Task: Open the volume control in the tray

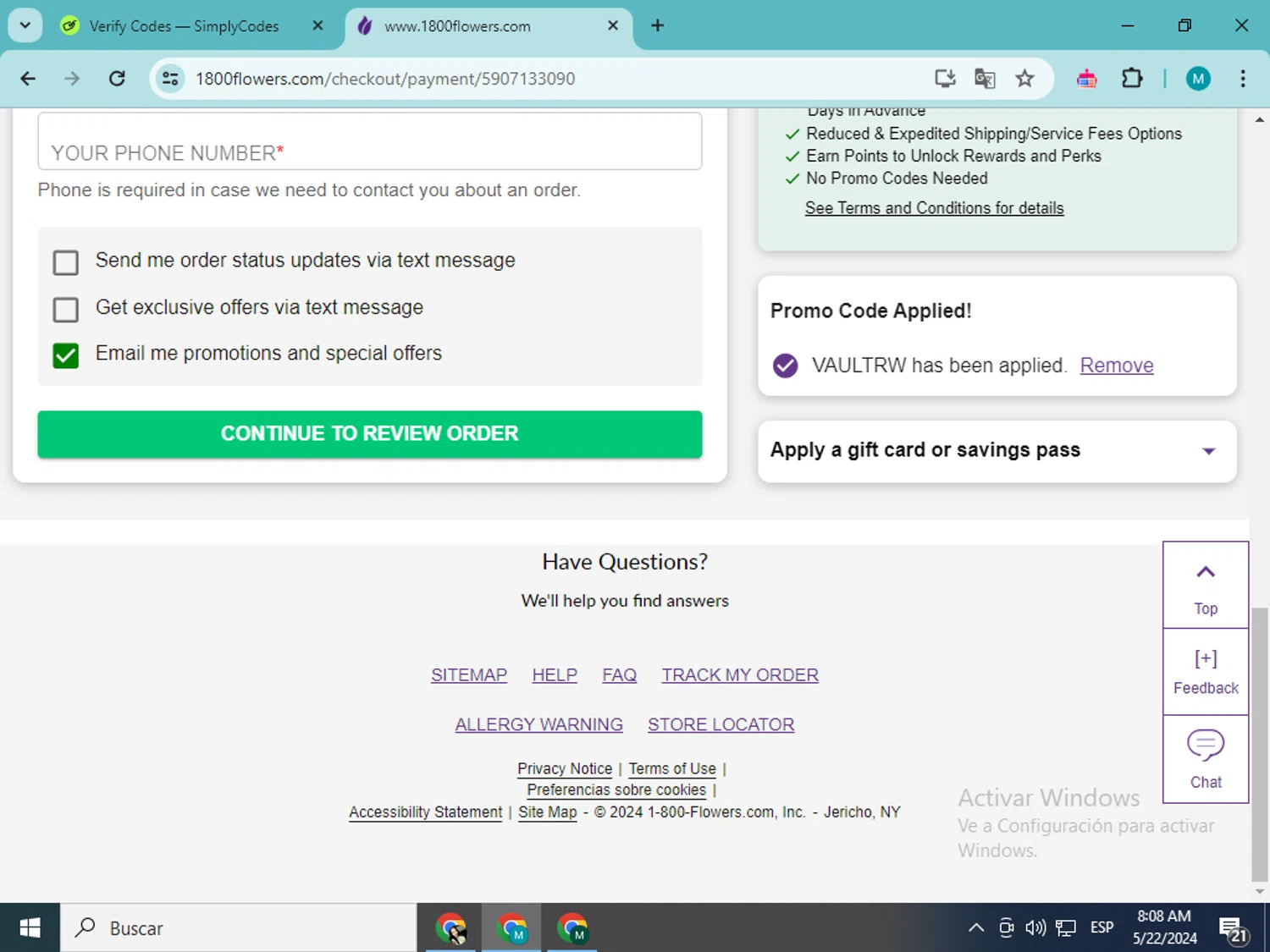Action: click(1035, 928)
